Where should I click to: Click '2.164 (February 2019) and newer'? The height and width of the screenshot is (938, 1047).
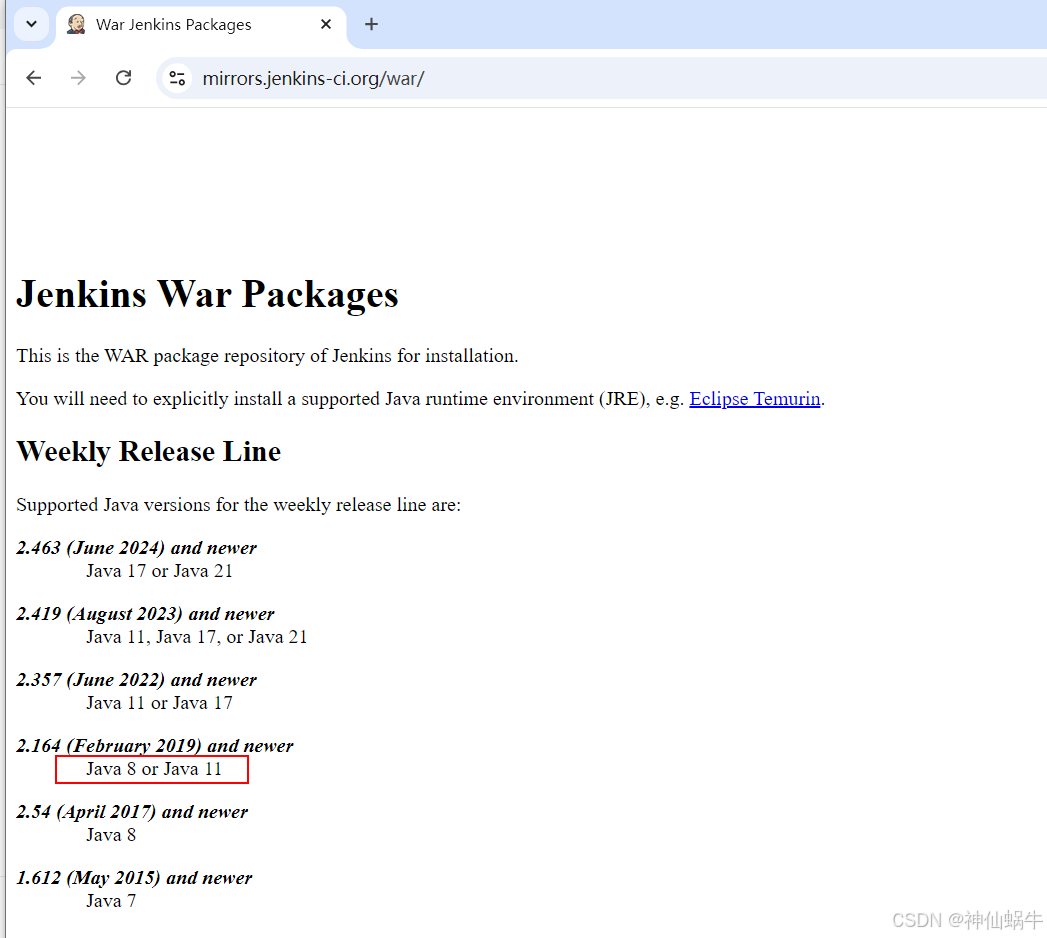tap(155, 746)
